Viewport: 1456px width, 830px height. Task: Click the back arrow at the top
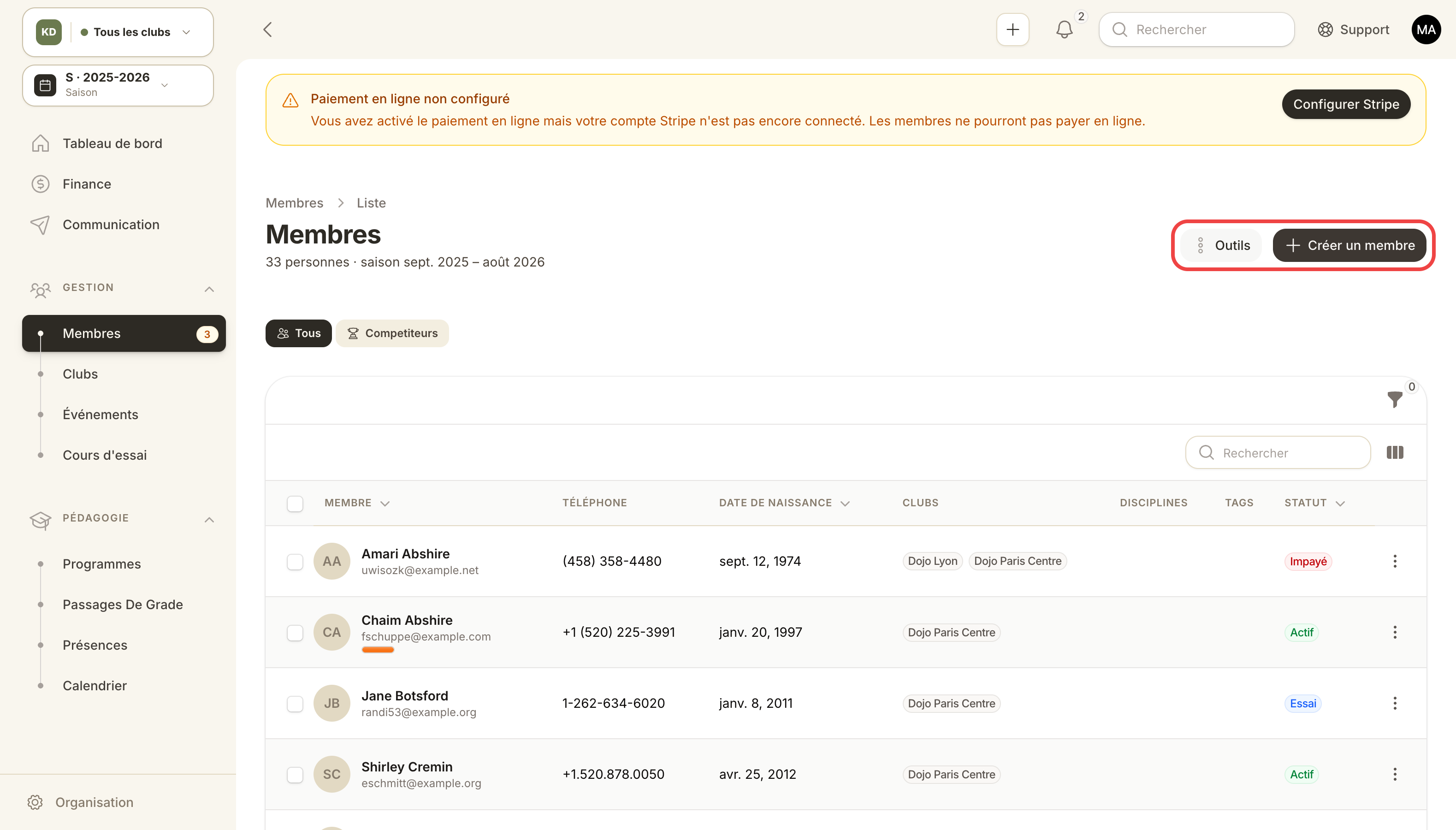click(267, 30)
